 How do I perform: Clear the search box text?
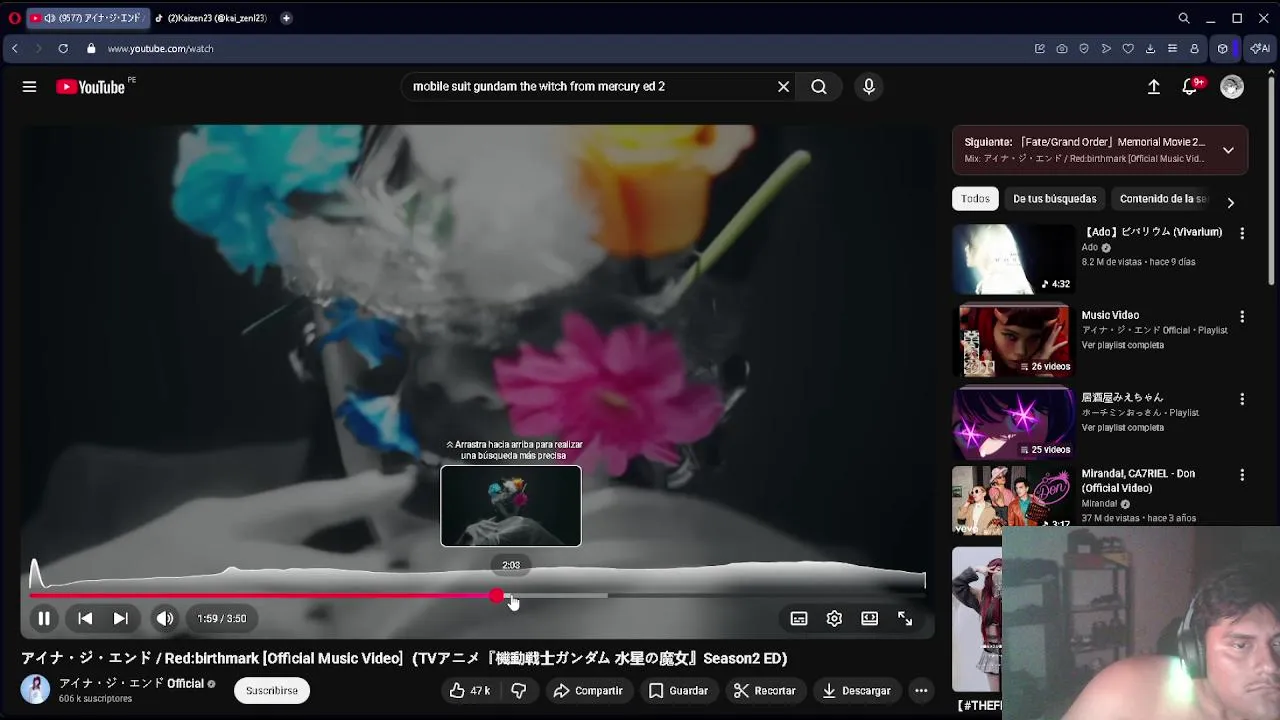point(783,87)
